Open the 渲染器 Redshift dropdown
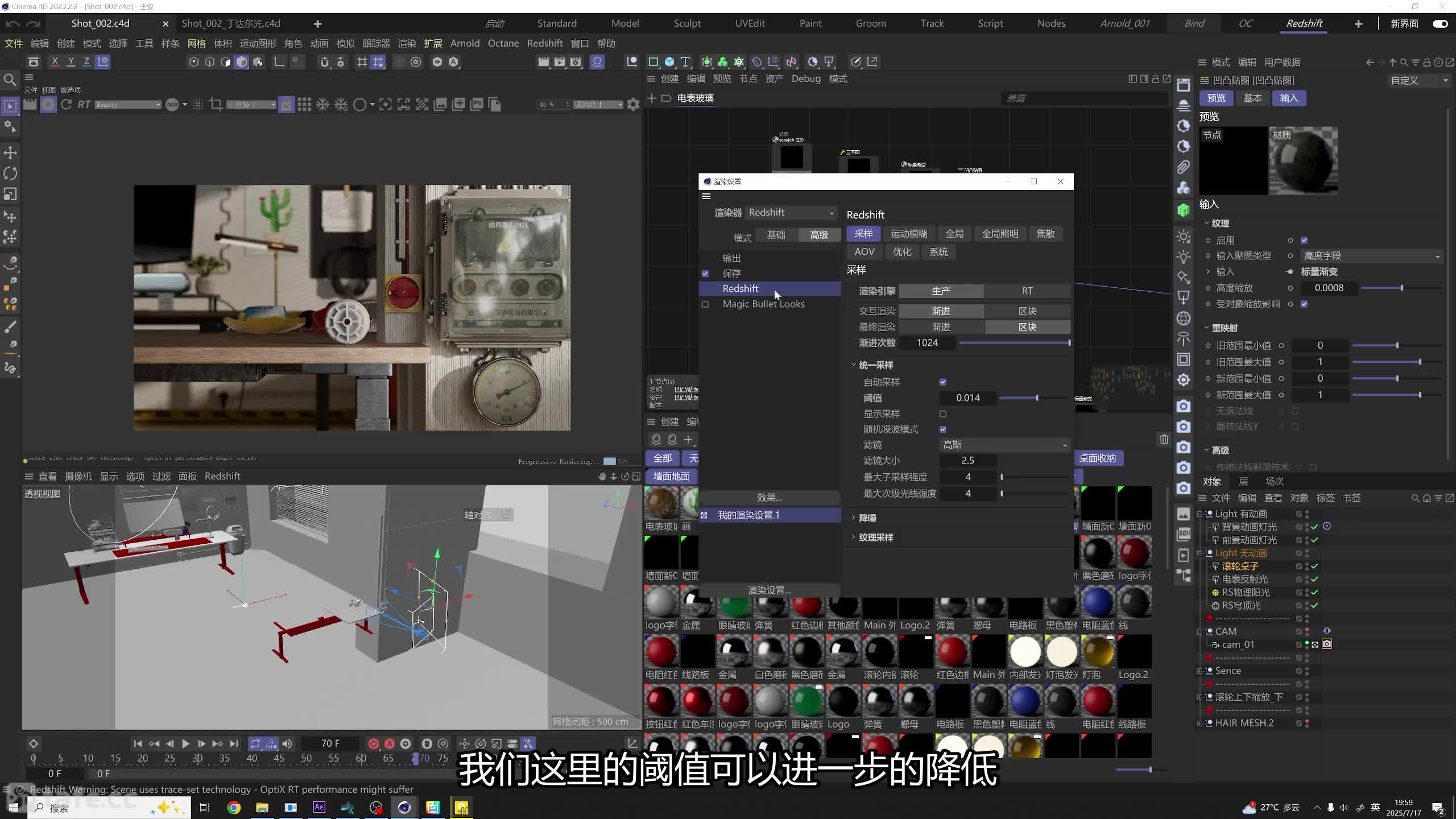This screenshot has height=819, width=1456. (792, 213)
